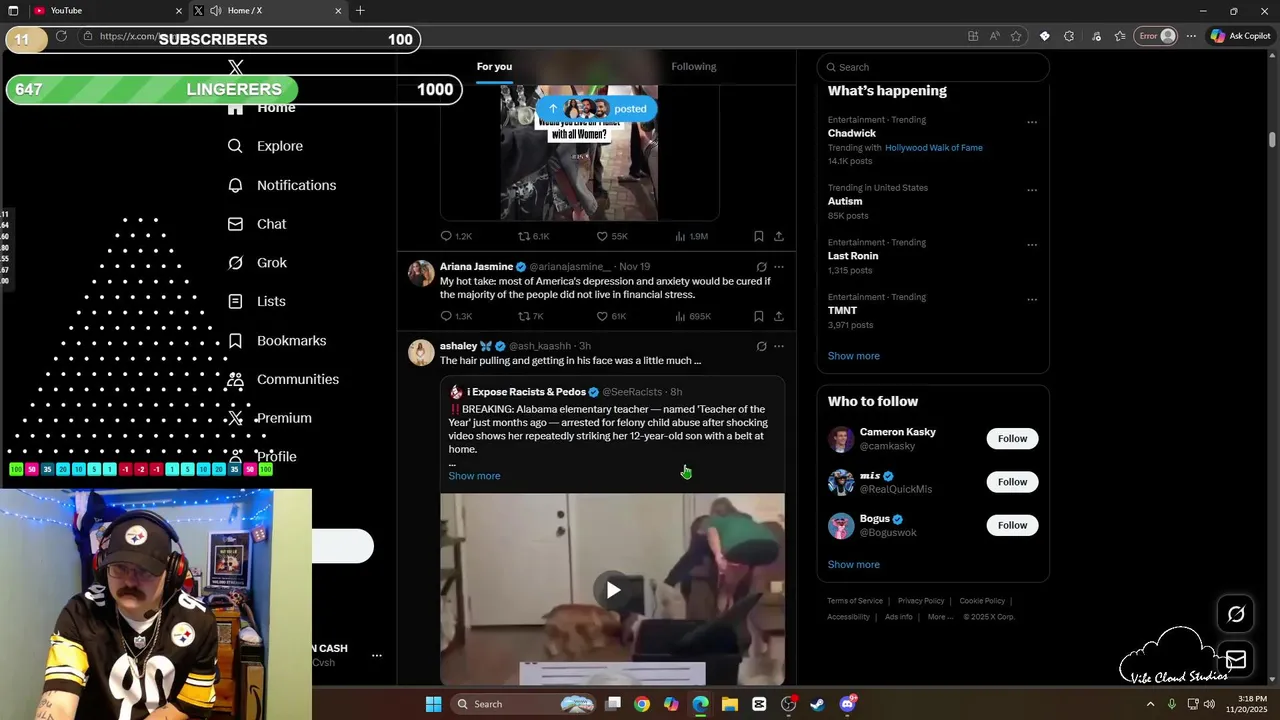The image size is (1280, 720).
Task: Open Communities in the sidebar
Action: [283, 379]
